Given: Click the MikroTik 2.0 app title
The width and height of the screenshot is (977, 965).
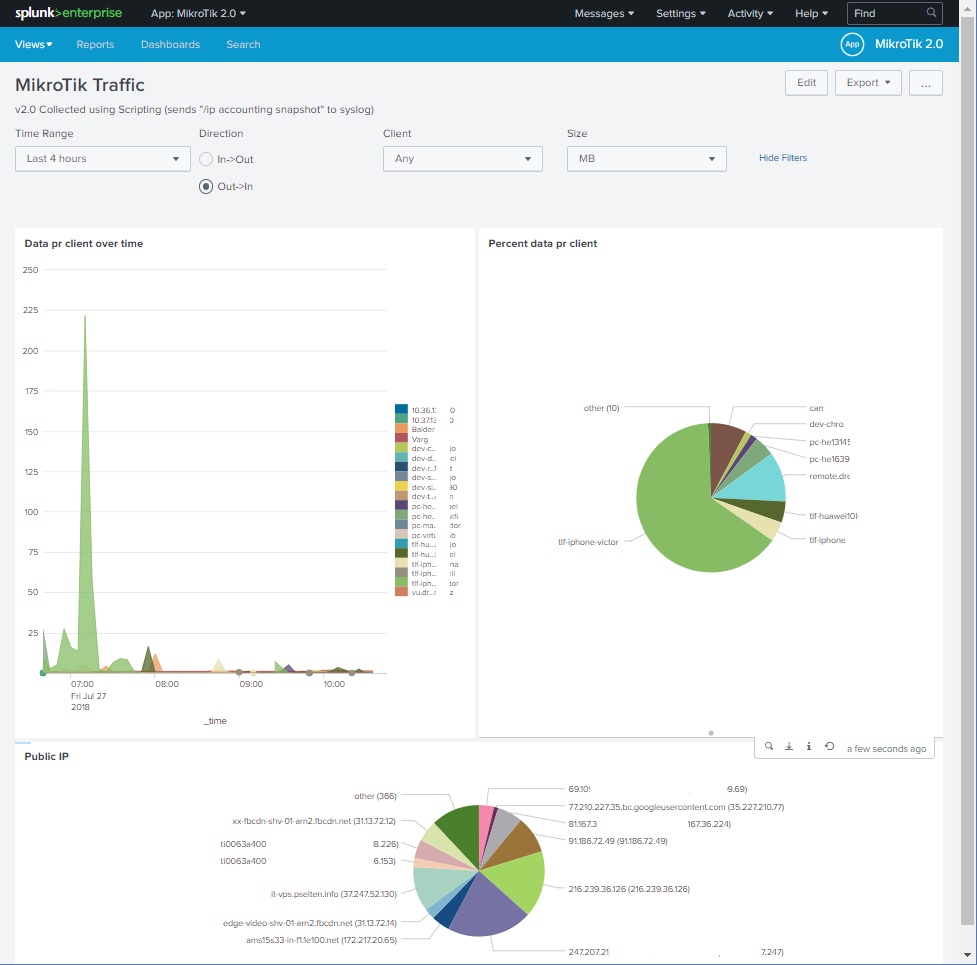Looking at the screenshot, I should [x=908, y=44].
